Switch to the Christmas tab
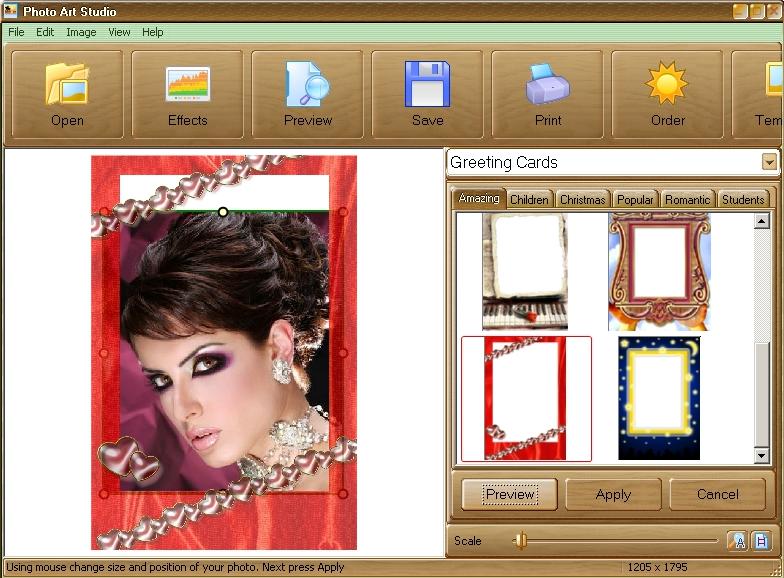 point(582,200)
